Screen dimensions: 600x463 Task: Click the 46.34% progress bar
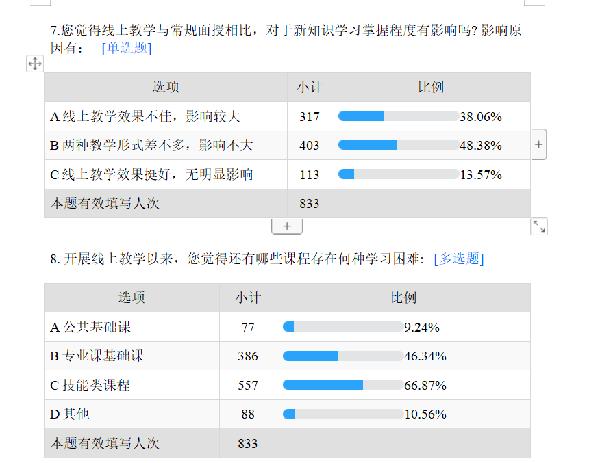tap(342, 355)
